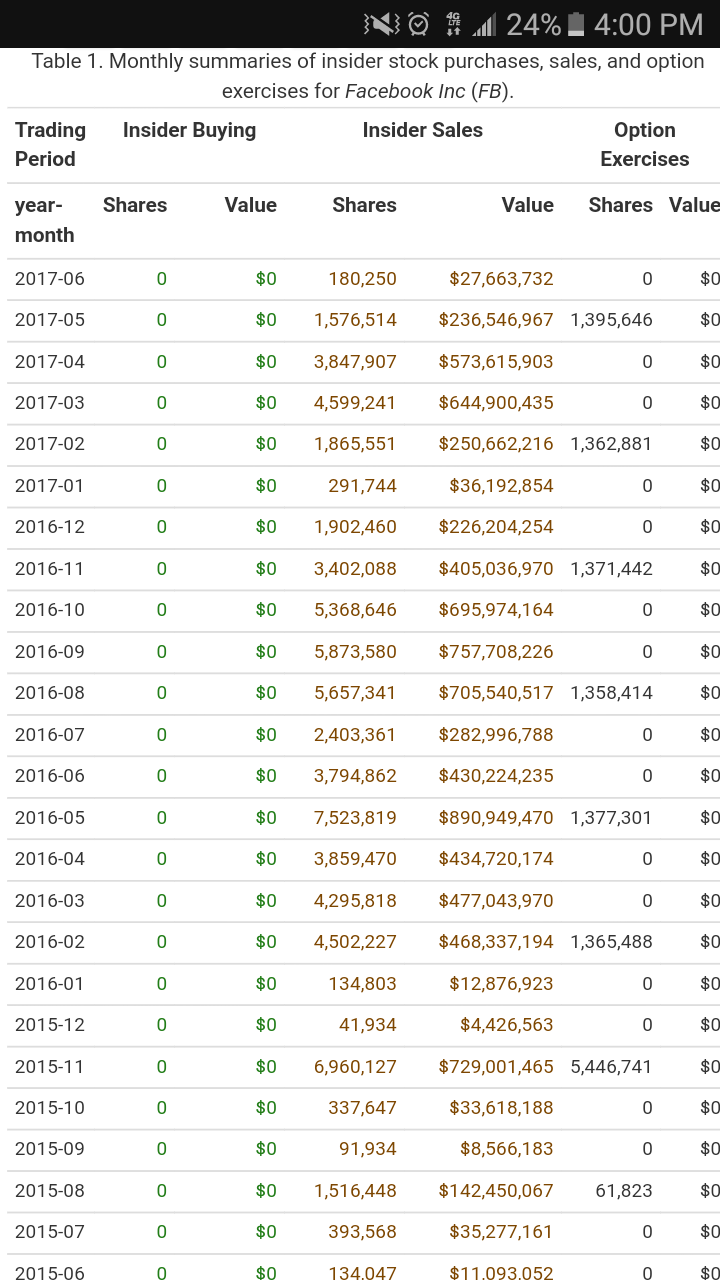Select the 2015-12 row label
Image resolution: width=720 pixels, height=1280 pixels.
click(x=50, y=1025)
